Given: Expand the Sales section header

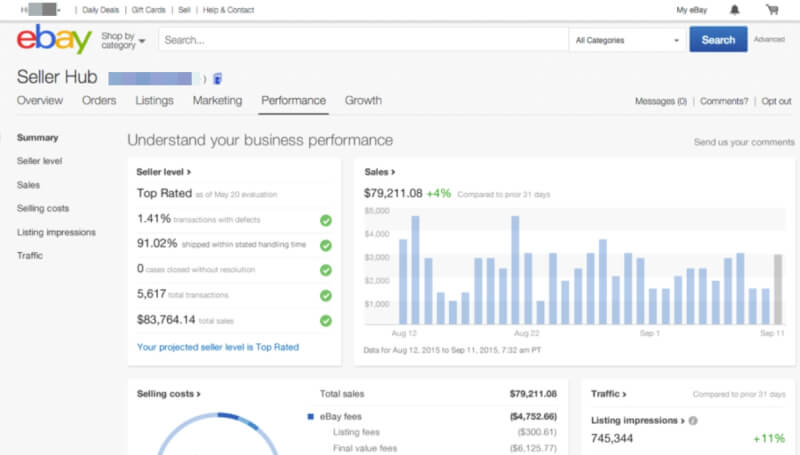Looking at the screenshot, I should (x=380, y=172).
